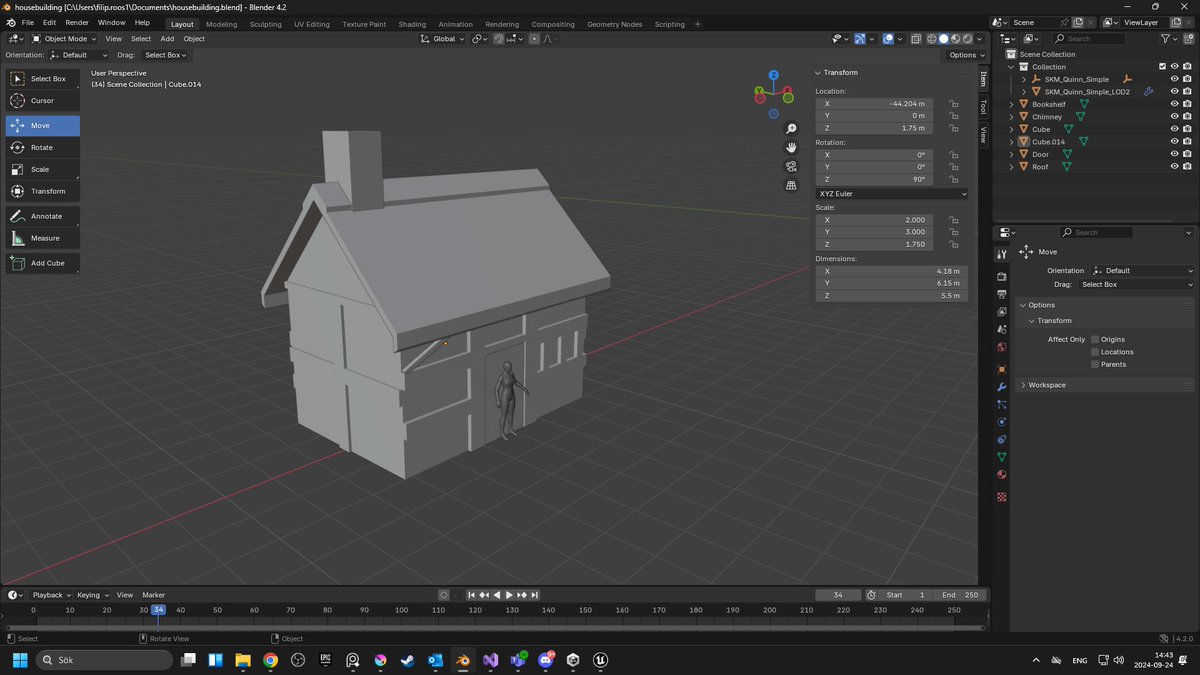Select the Select Box tool
Image resolution: width=1200 pixels, height=675 pixels.
click(x=43, y=78)
